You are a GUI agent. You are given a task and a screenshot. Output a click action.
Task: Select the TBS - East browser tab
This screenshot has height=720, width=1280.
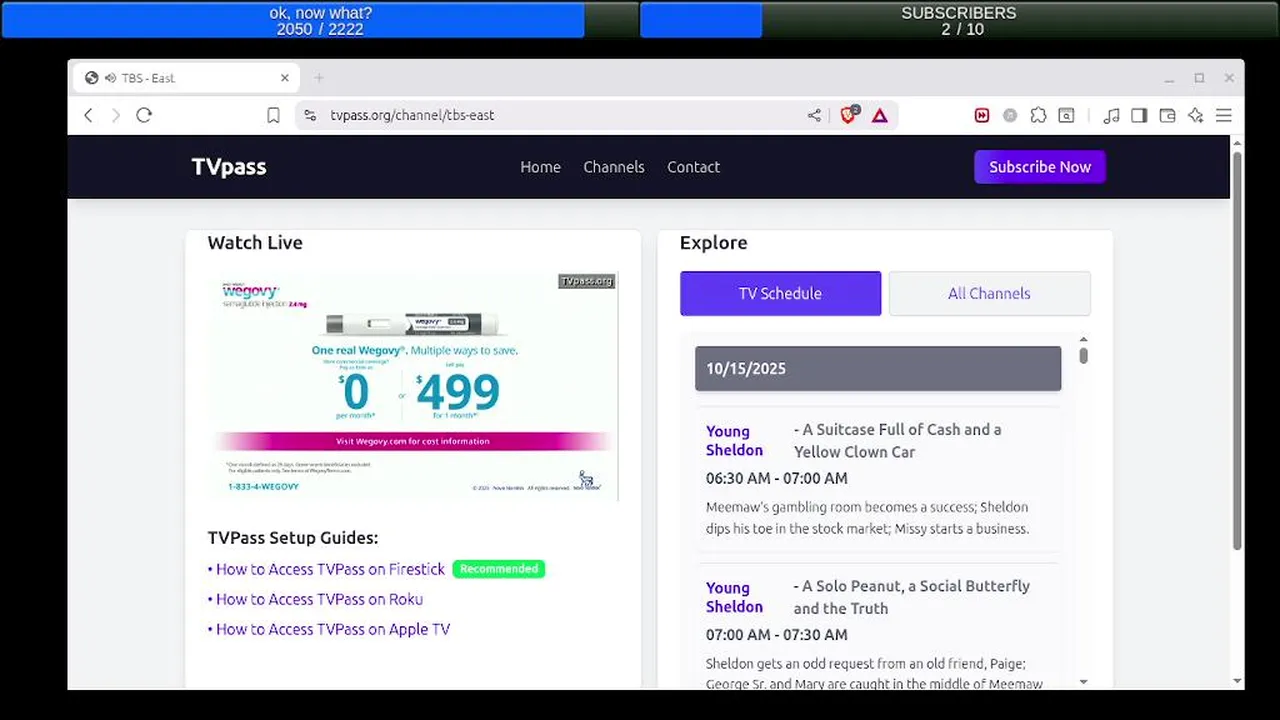(185, 78)
